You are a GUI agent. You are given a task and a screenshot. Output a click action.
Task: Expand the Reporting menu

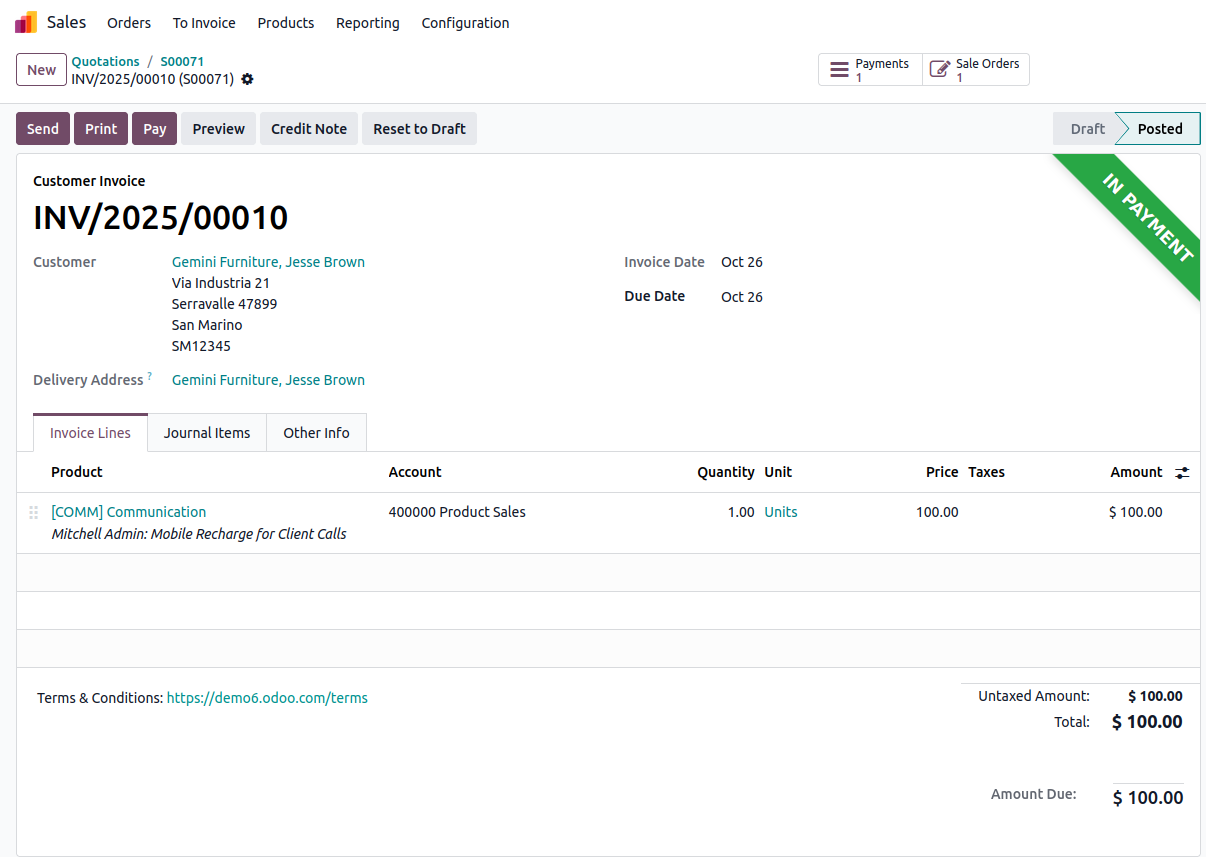coord(367,23)
